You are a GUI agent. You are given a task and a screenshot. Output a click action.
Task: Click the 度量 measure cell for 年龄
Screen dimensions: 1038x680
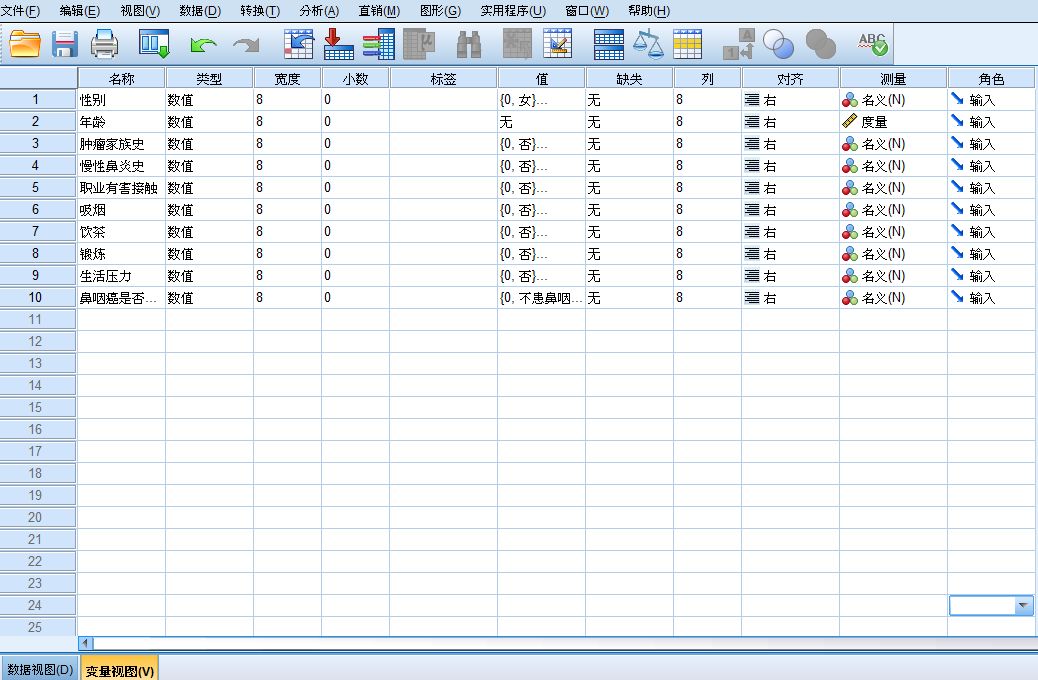[x=893, y=122]
